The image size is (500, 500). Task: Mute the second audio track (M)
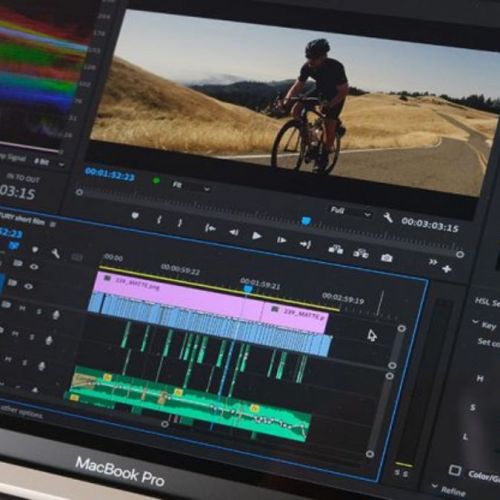click(x=15, y=334)
